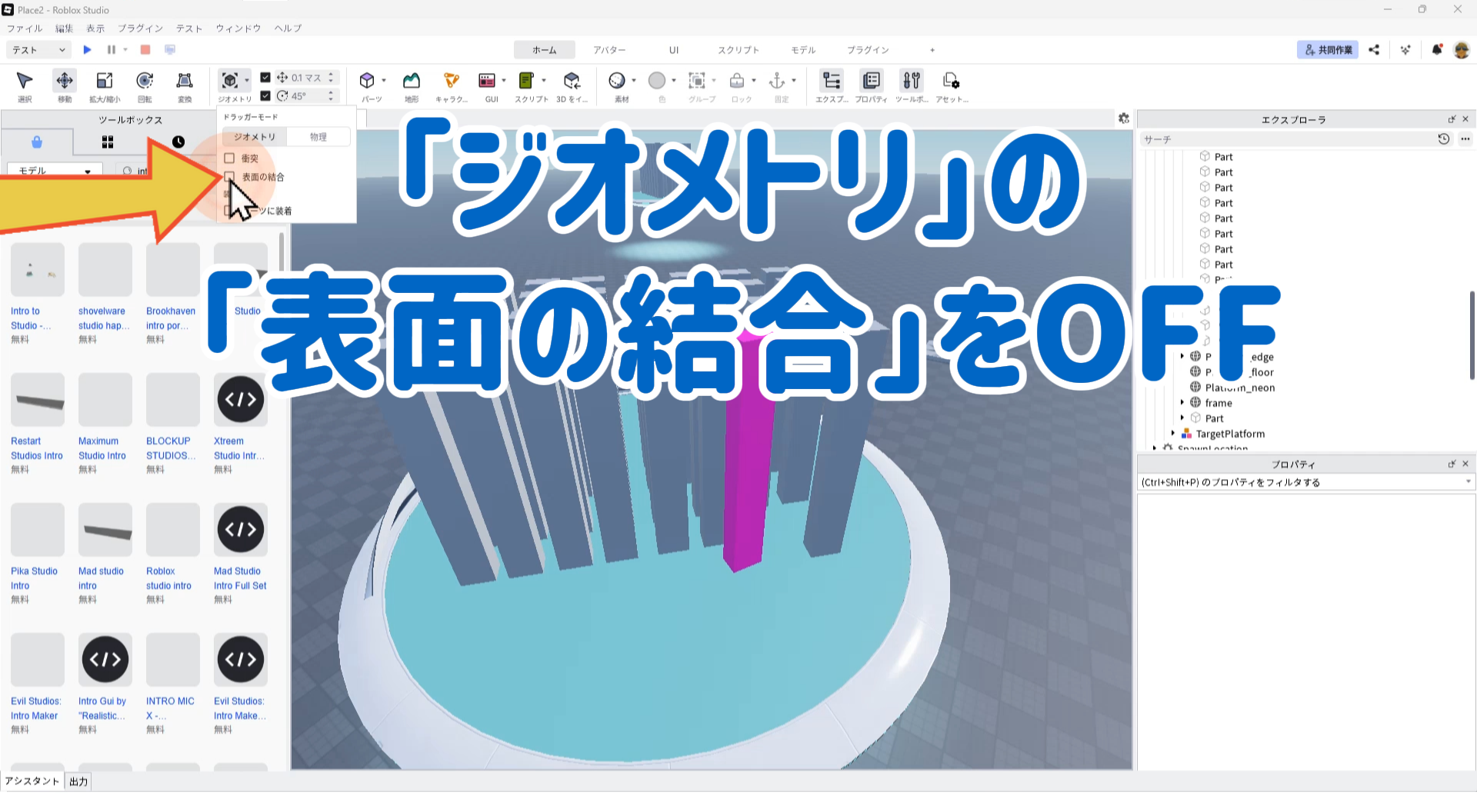Select the Rotate (回転) tool
Viewport: 1477px width, 812px height.
point(145,81)
